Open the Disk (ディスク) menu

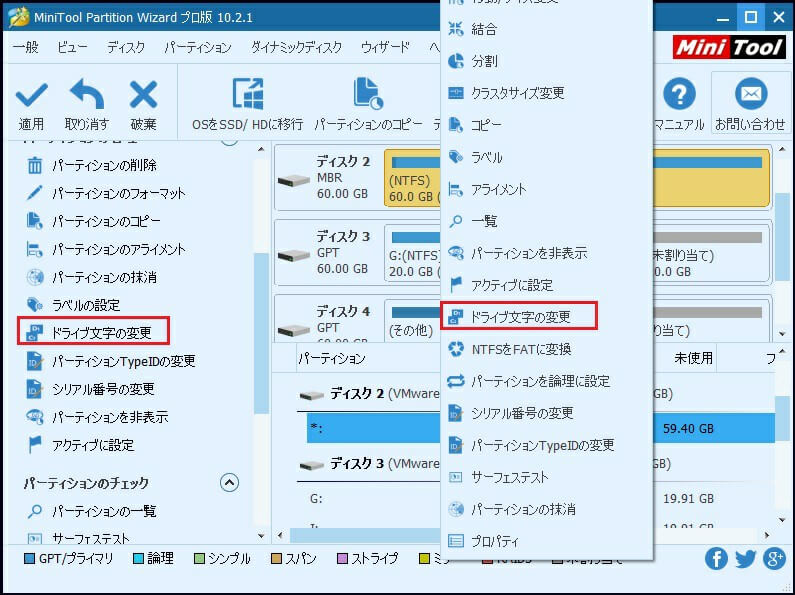(x=126, y=47)
